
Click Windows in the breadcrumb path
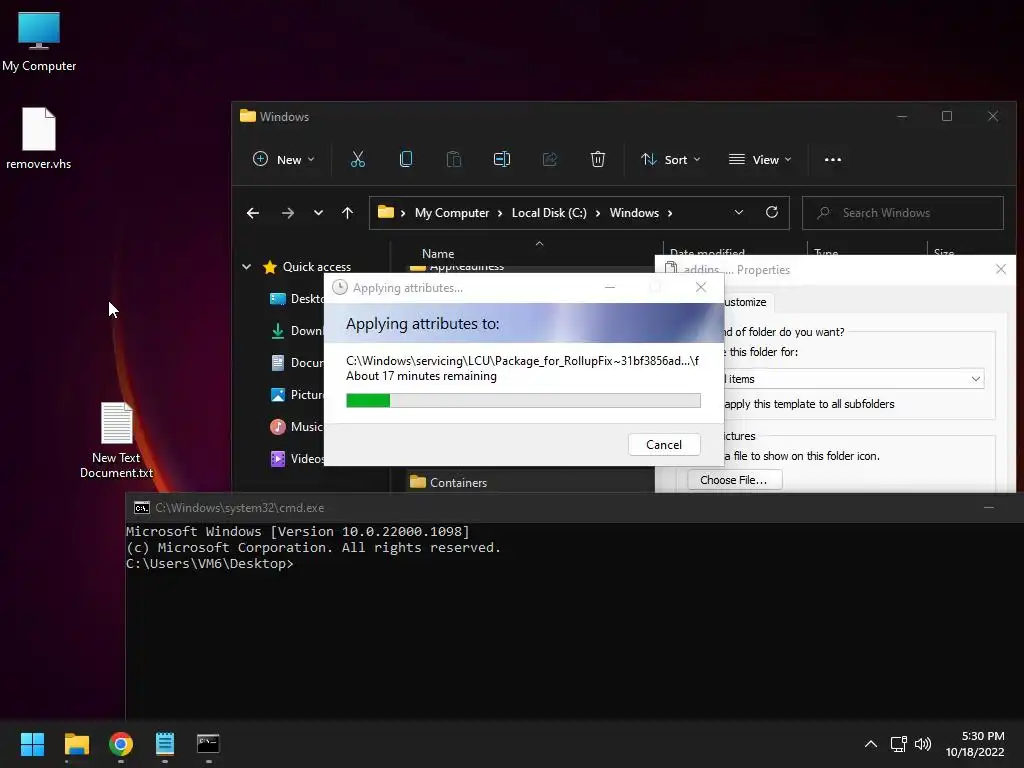coord(634,213)
